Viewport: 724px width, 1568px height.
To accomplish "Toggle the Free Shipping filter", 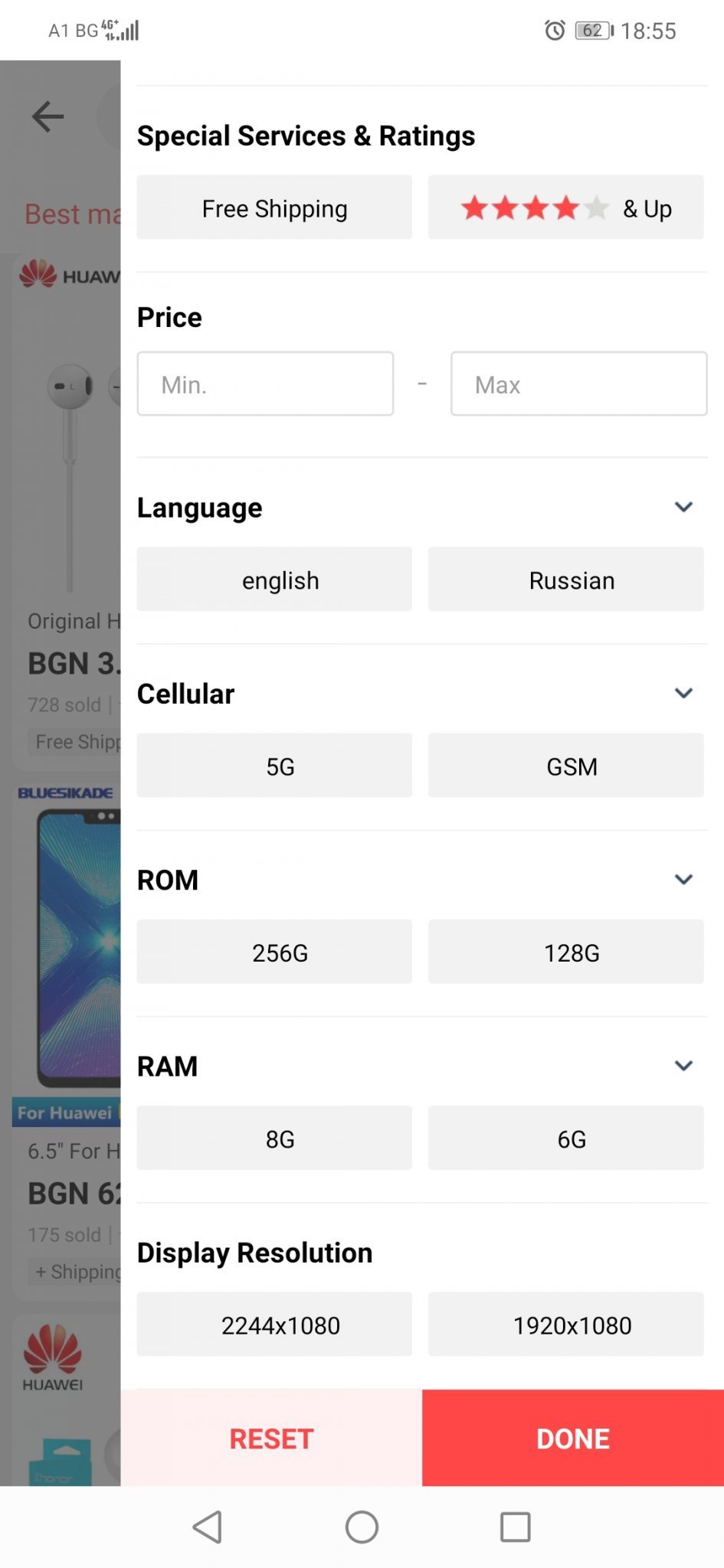I will coord(274,208).
